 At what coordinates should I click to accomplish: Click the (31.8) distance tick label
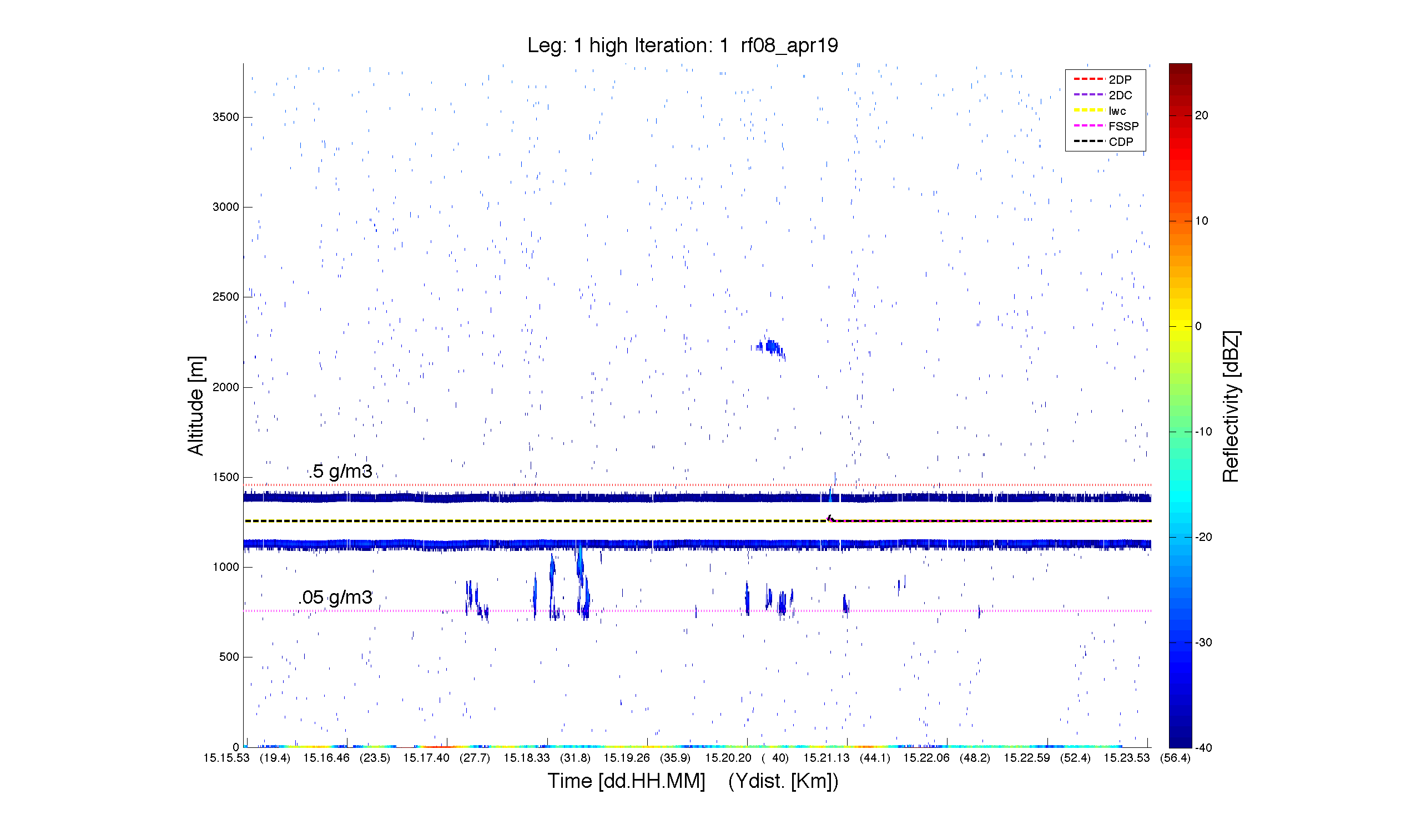(x=575, y=758)
